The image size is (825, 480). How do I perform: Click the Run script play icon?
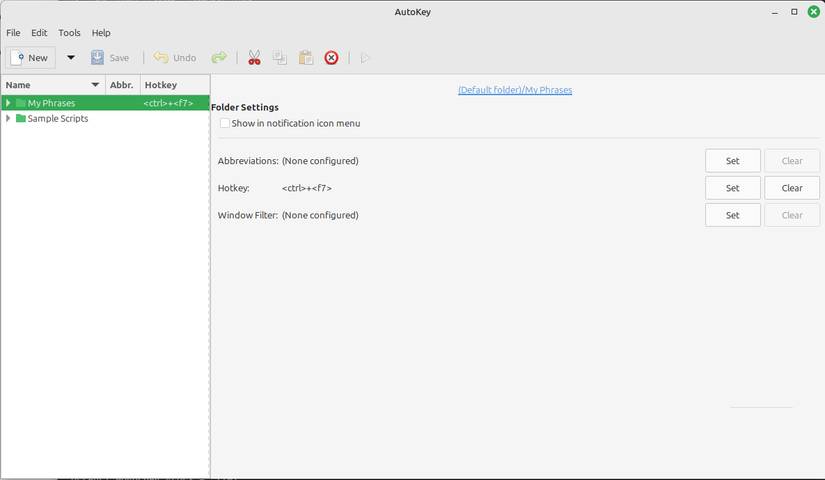[365, 58]
